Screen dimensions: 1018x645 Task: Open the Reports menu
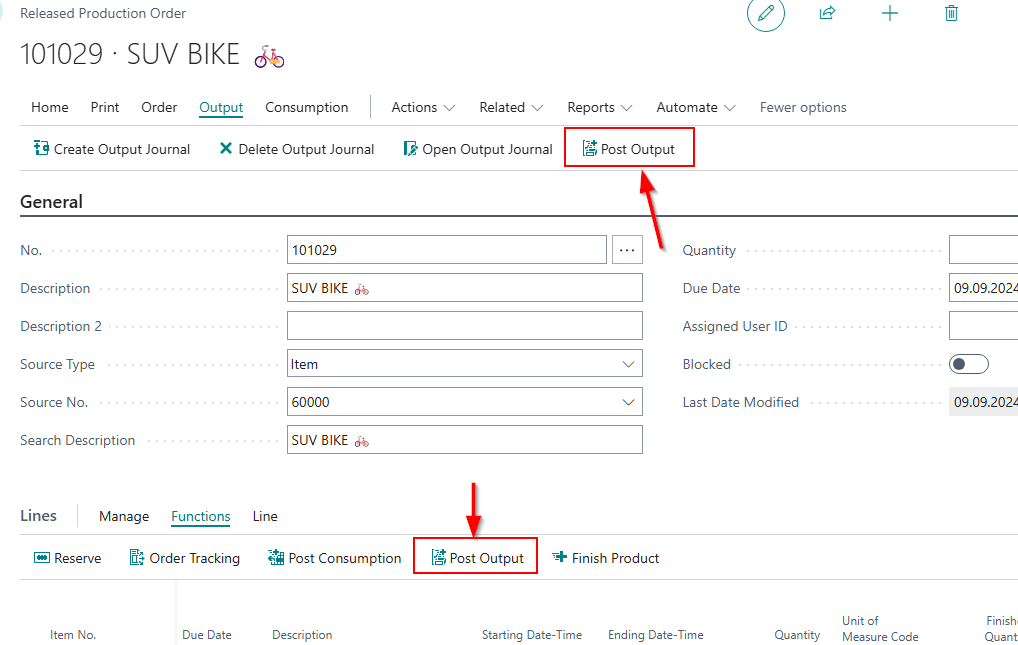(599, 107)
